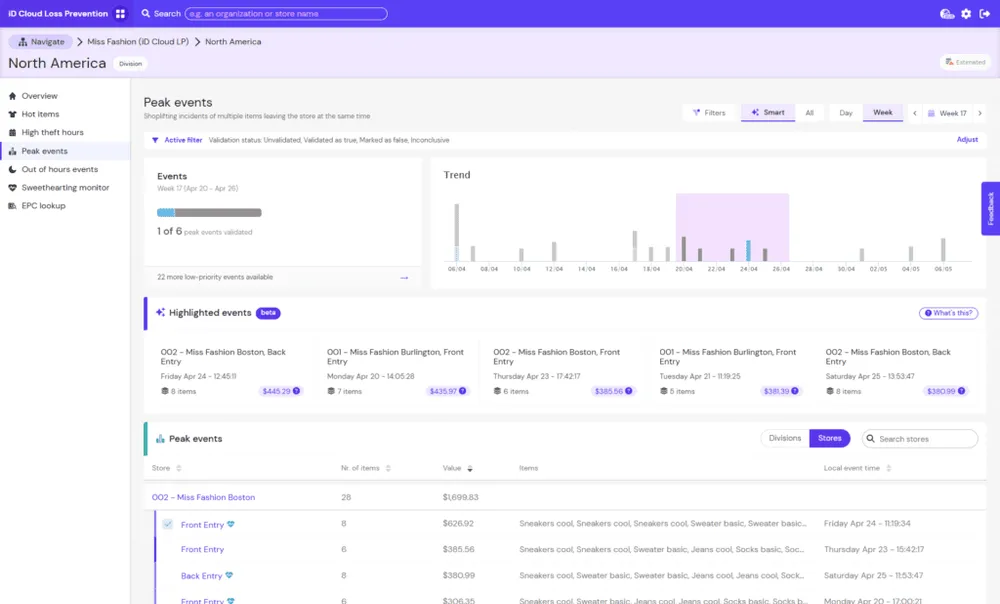Open the Sweethearting monitor sidebar item
Image resolution: width=1000 pixels, height=604 pixels.
click(65, 188)
